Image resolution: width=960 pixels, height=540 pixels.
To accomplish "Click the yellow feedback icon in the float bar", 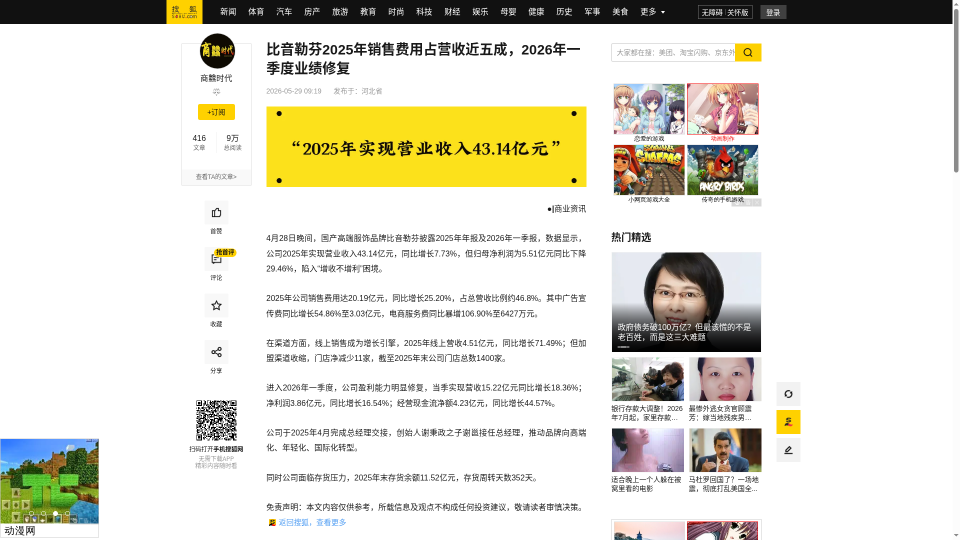I will click(x=788, y=422).
